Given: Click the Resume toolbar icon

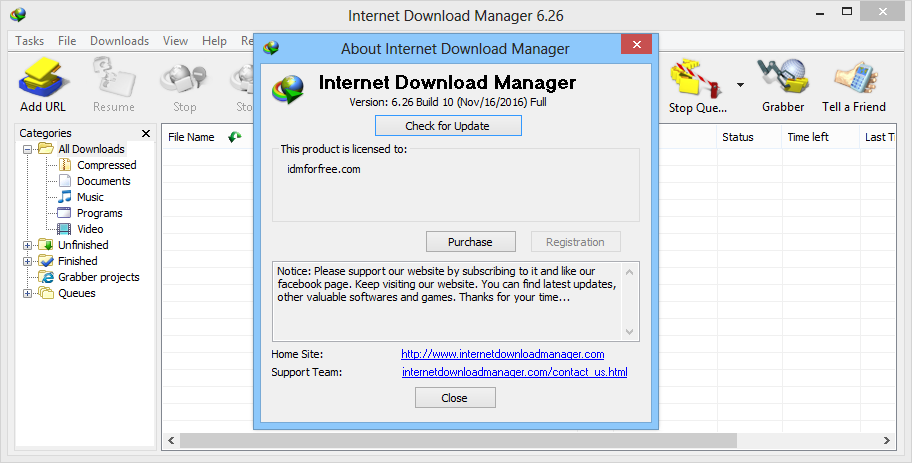Looking at the screenshot, I should point(113,85).
